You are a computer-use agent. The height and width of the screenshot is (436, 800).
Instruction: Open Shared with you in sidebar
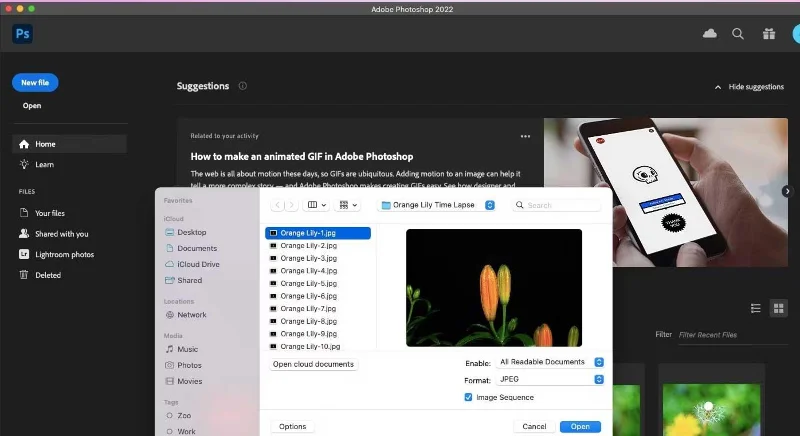(x=54, y=234)
